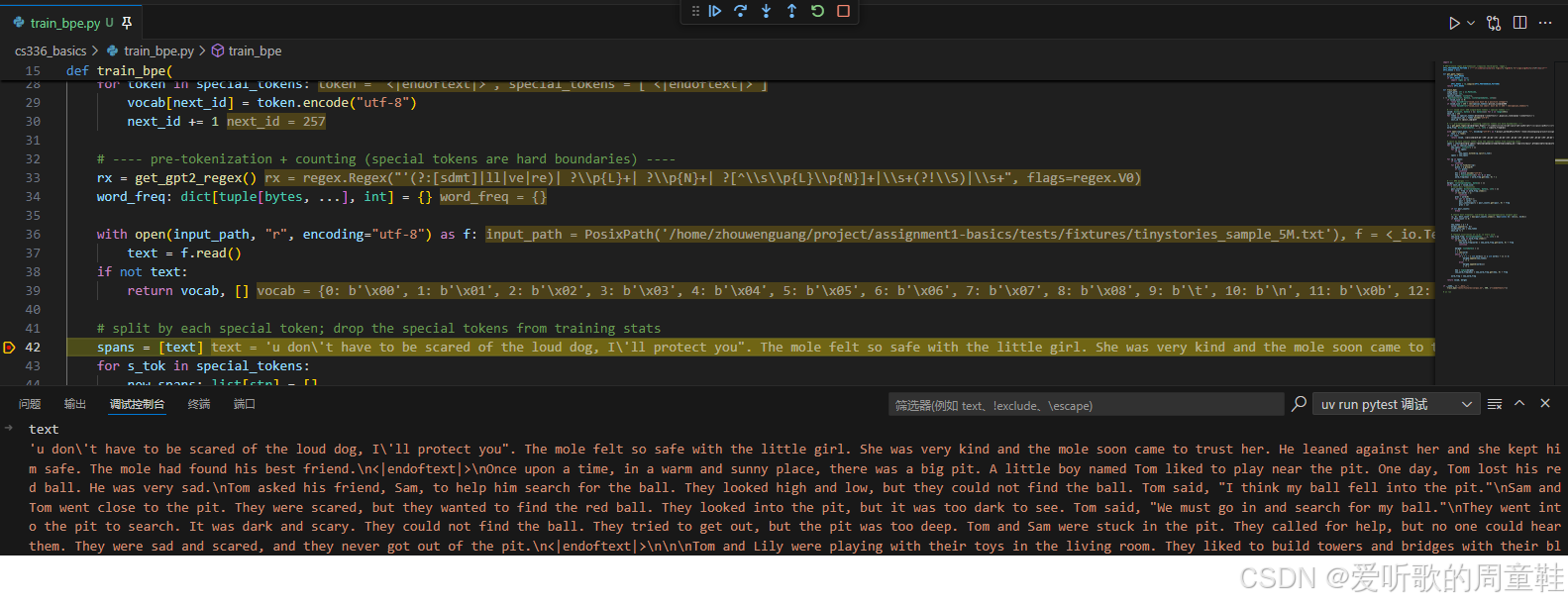Click line number 30 in the gutter
This screenshot has height=605, width=1568.
tap(33, 122)
